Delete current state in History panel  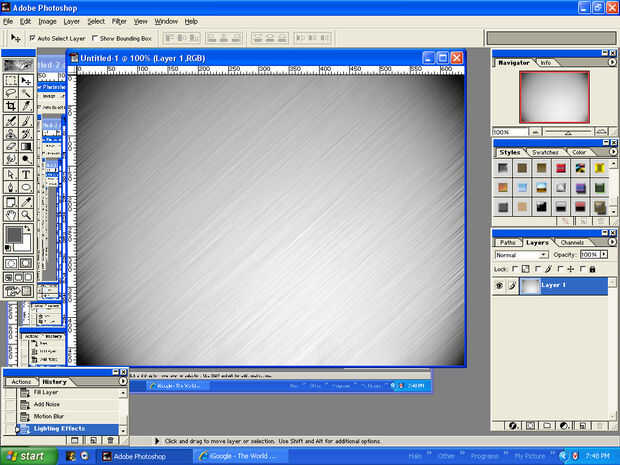click(x=110, y=440)
